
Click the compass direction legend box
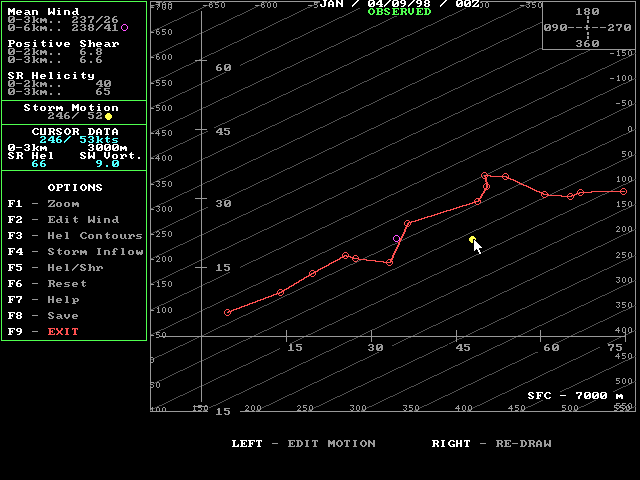[588, 27]
